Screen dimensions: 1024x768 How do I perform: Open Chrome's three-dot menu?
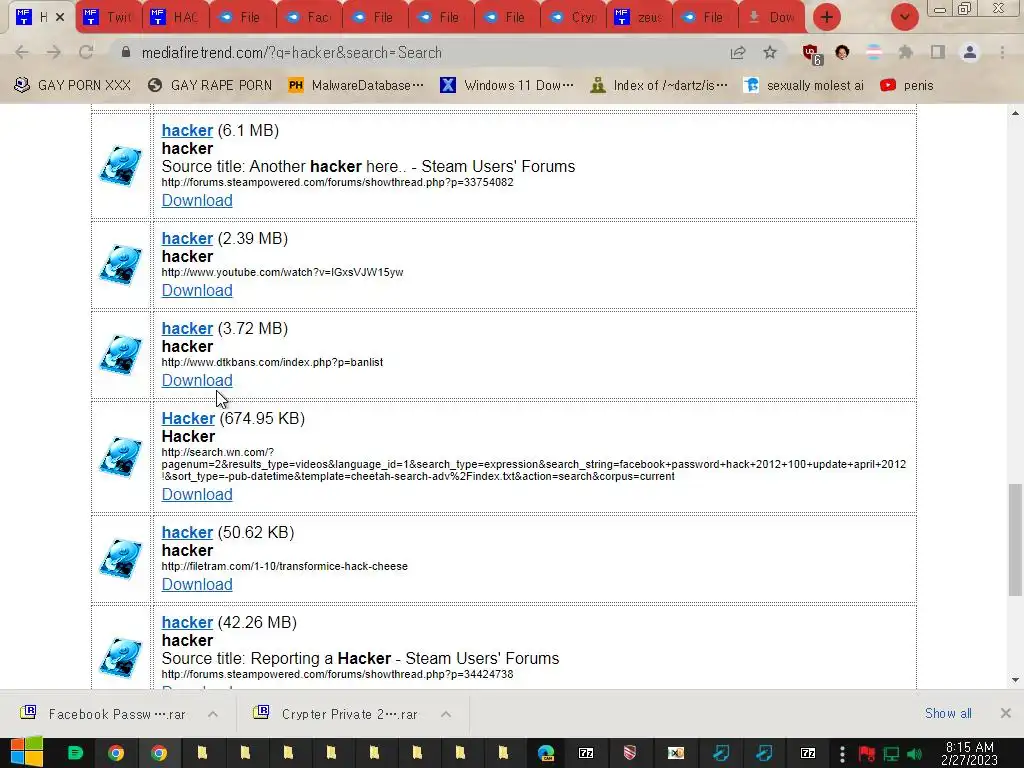1002,52
